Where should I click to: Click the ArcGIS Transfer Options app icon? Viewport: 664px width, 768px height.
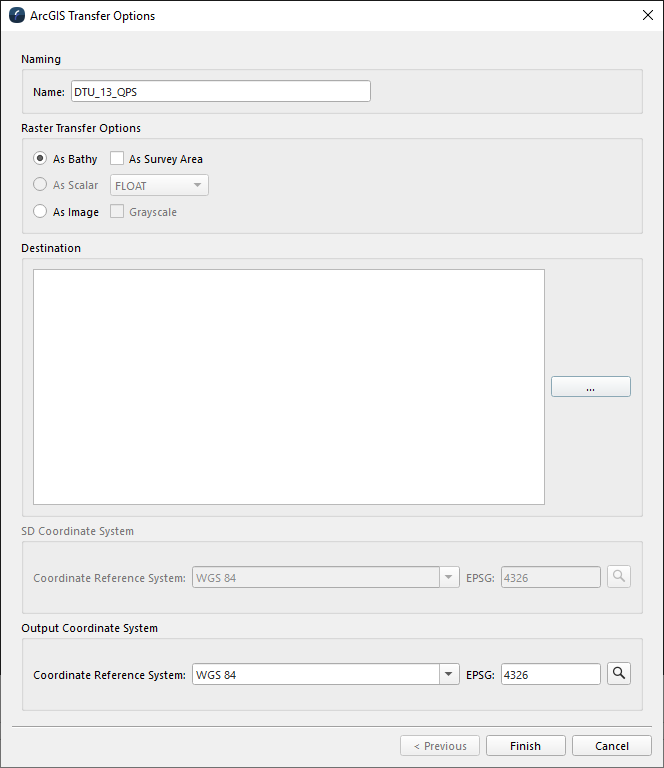coord(16,16)
